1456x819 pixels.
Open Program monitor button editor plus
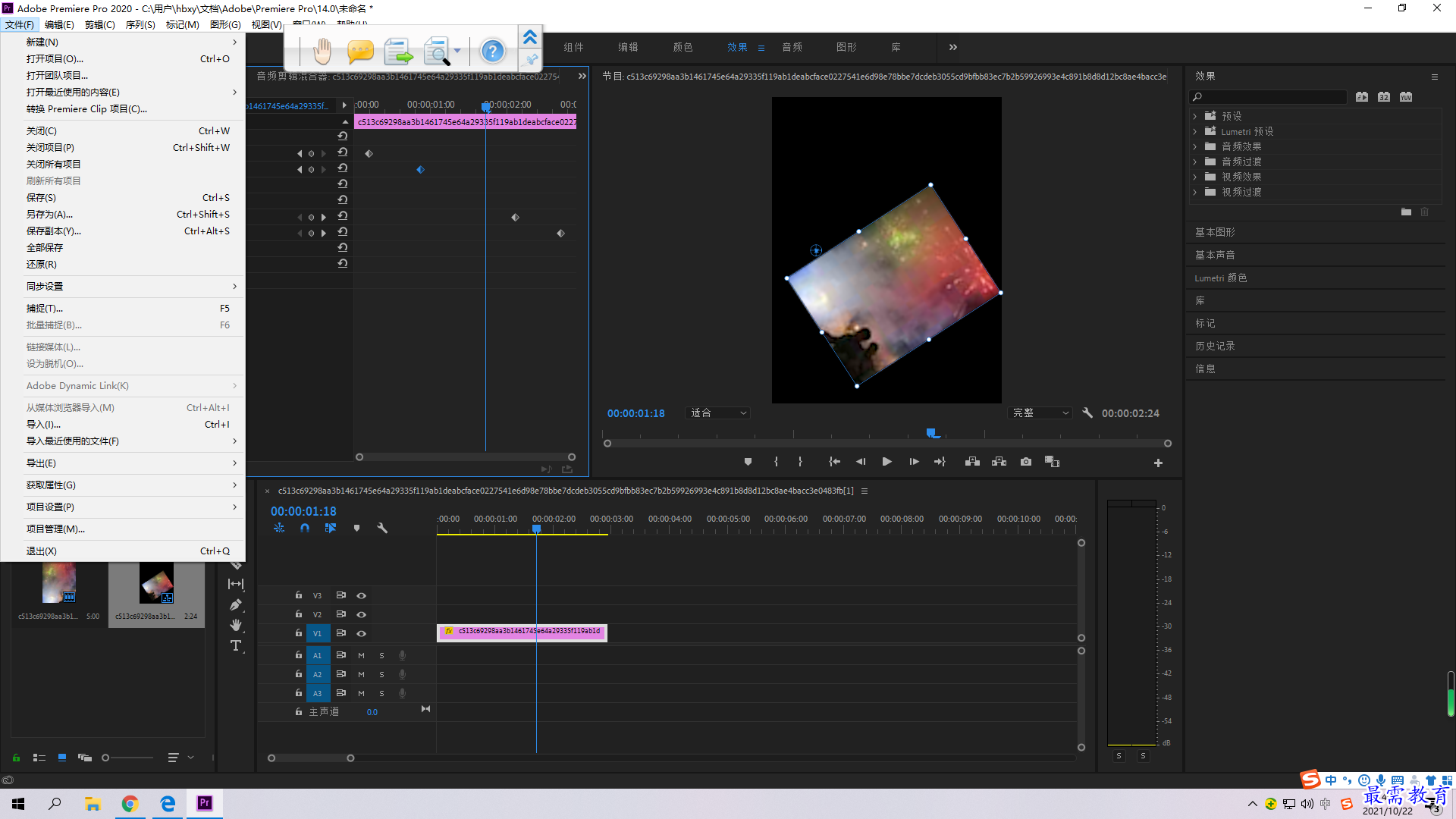pyautogui.click(x=1158, y=463)
